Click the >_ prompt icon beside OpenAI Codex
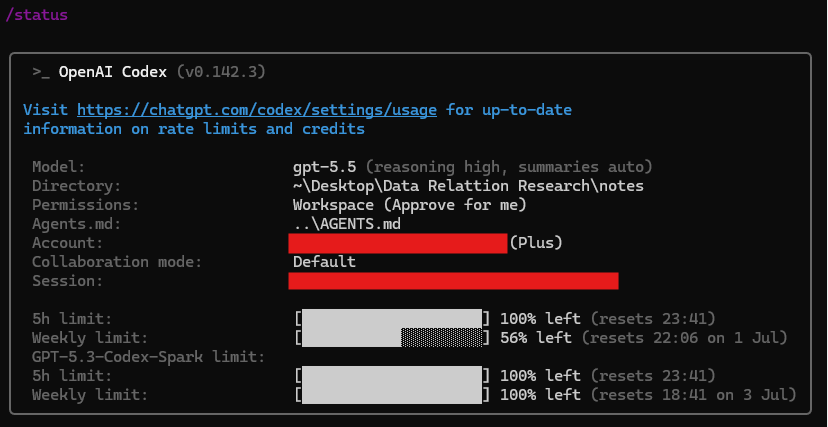828x427 pixels. (41, 72)
